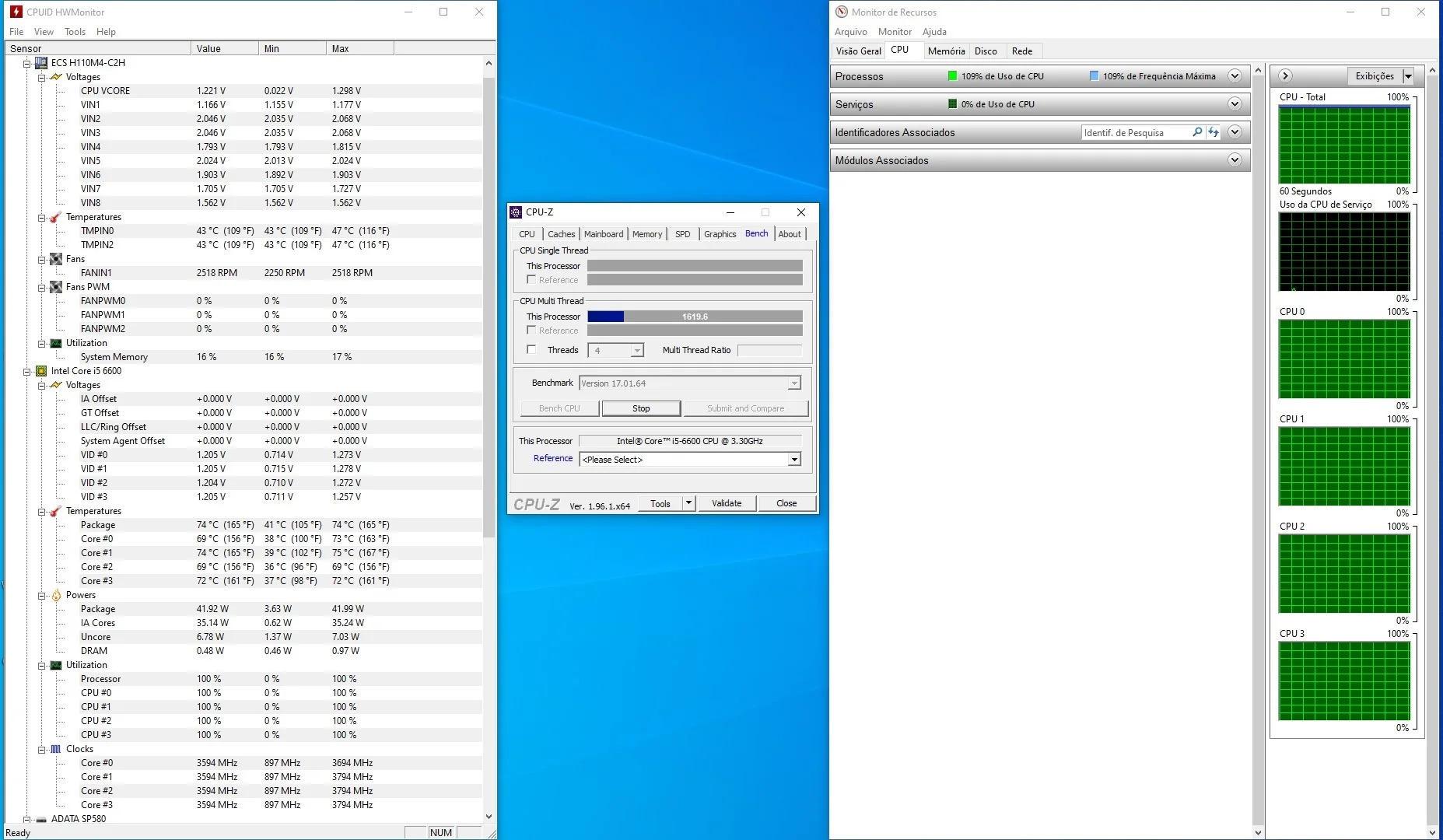
Task: Collapse the Clocks tree node
Action: 42,749
